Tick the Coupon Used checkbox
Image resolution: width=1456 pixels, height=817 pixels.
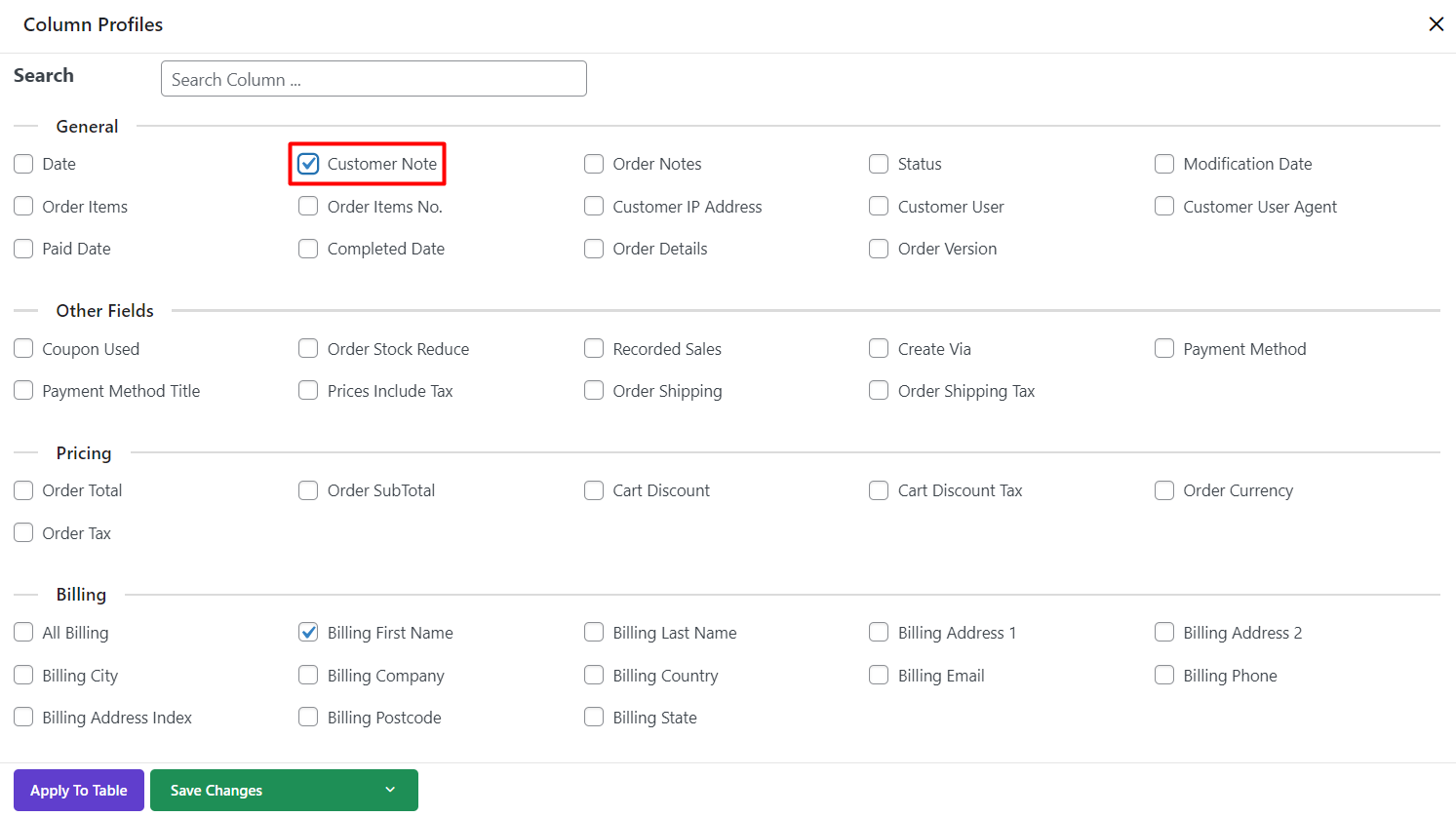point(23,349)
